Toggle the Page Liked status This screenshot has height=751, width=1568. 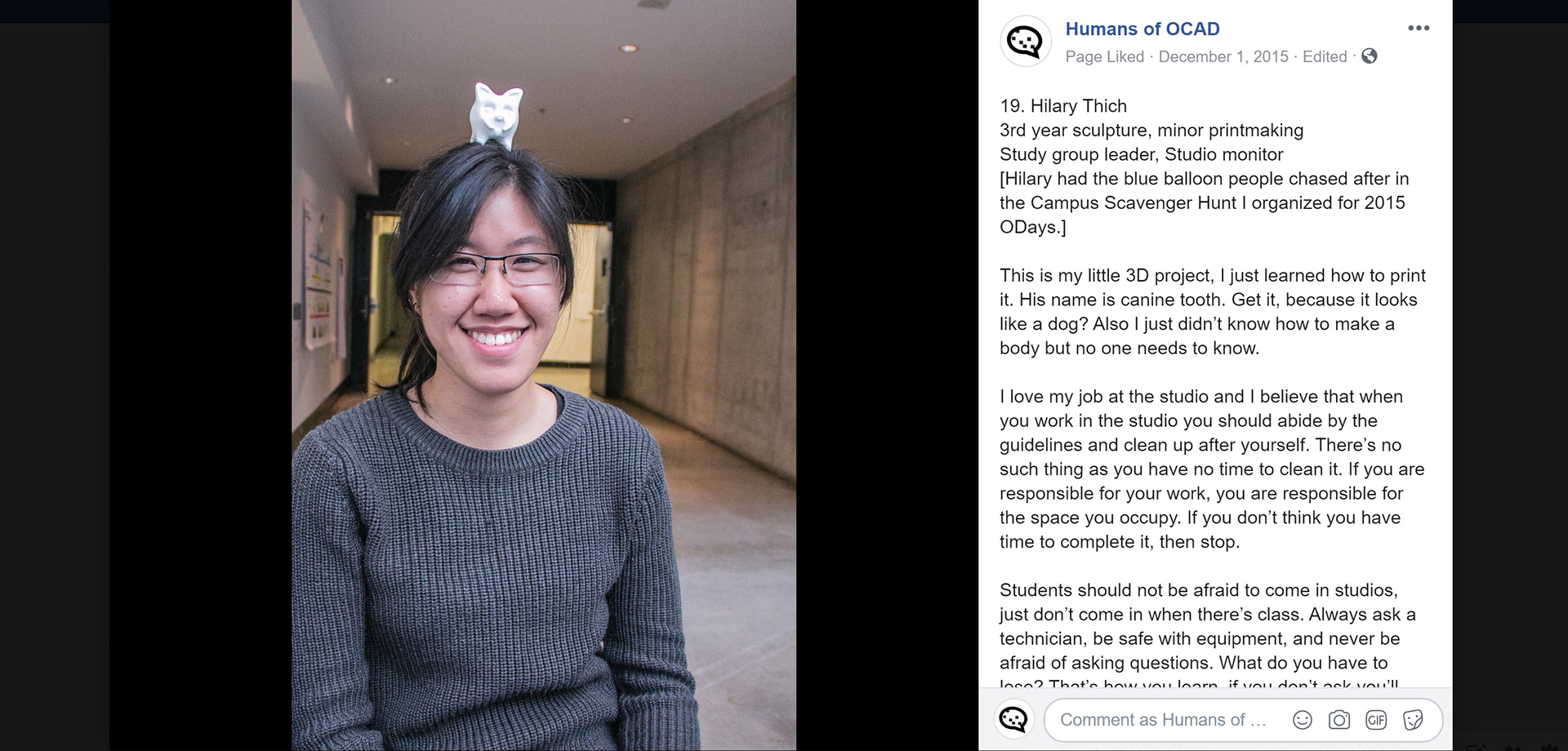click(1104, 56)
